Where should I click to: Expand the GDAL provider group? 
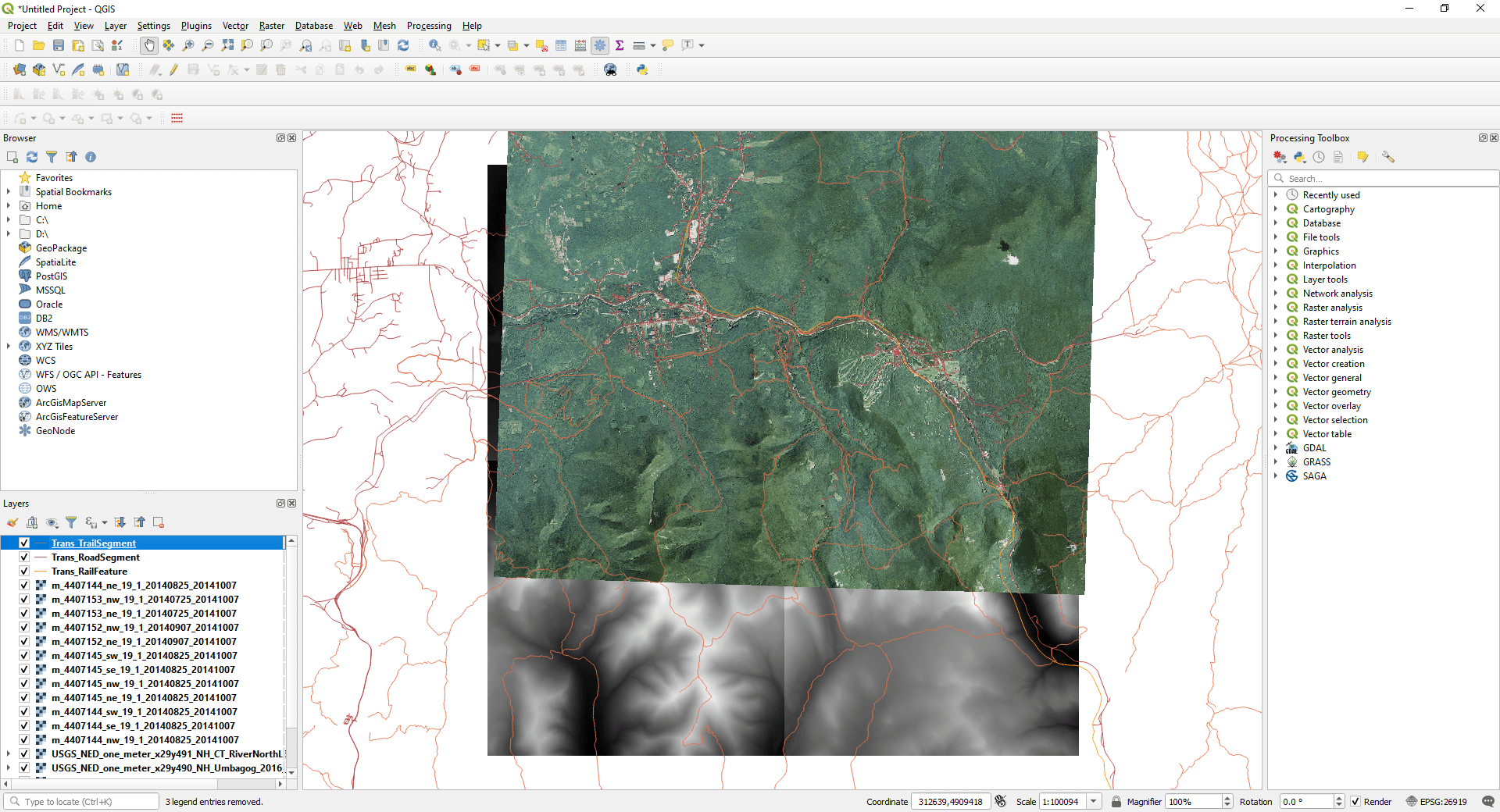(1276, 448)
